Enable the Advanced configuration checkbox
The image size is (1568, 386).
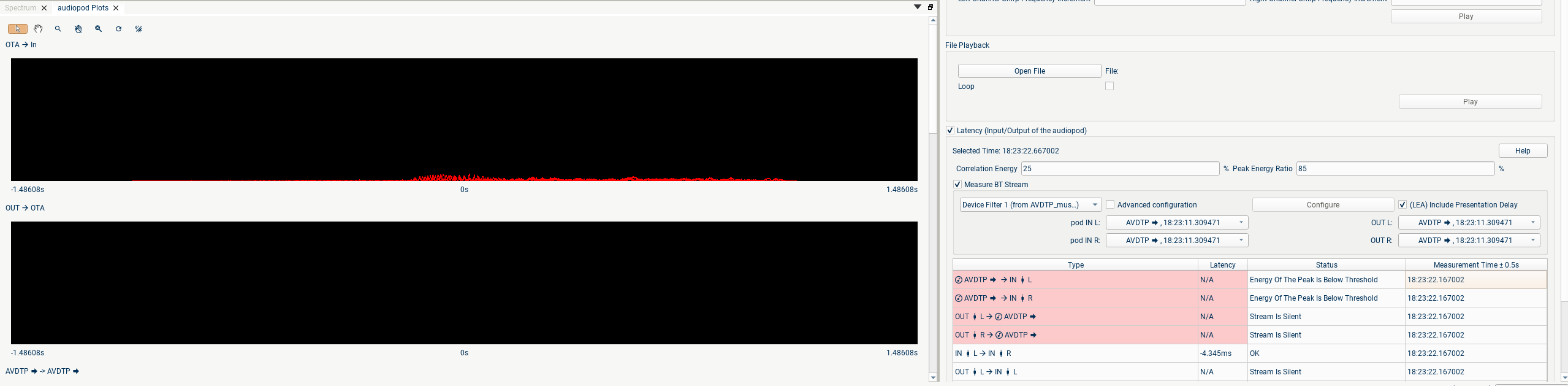tap(1110, 205)
